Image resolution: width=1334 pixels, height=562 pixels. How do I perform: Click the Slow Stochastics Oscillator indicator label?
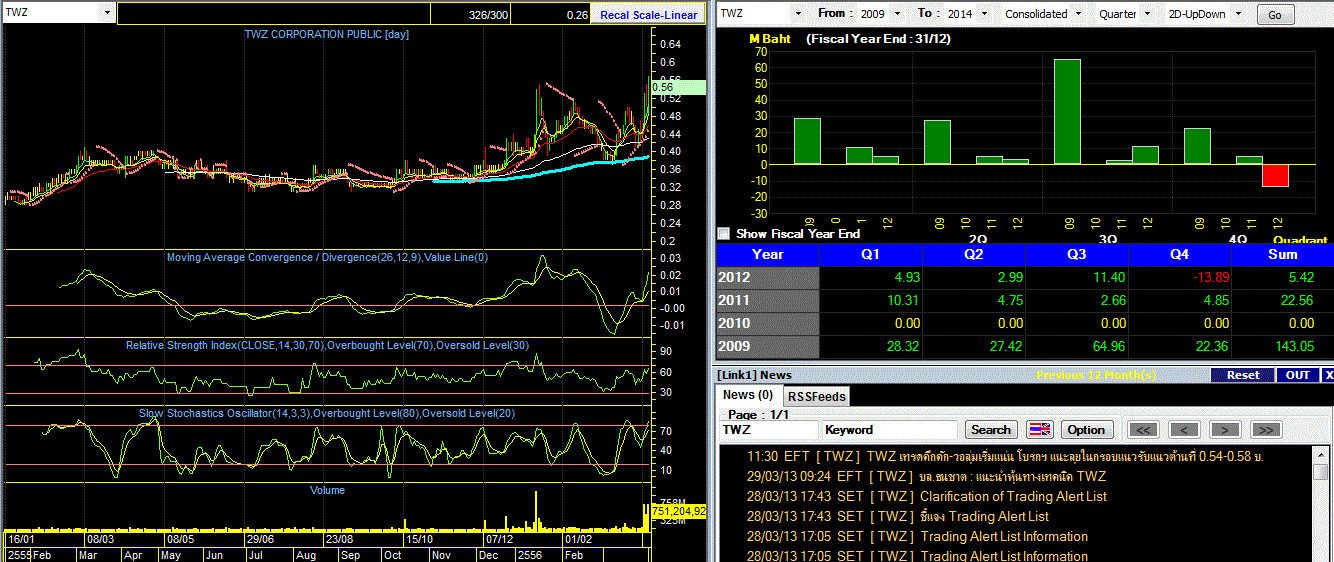[x=326, y=413]
